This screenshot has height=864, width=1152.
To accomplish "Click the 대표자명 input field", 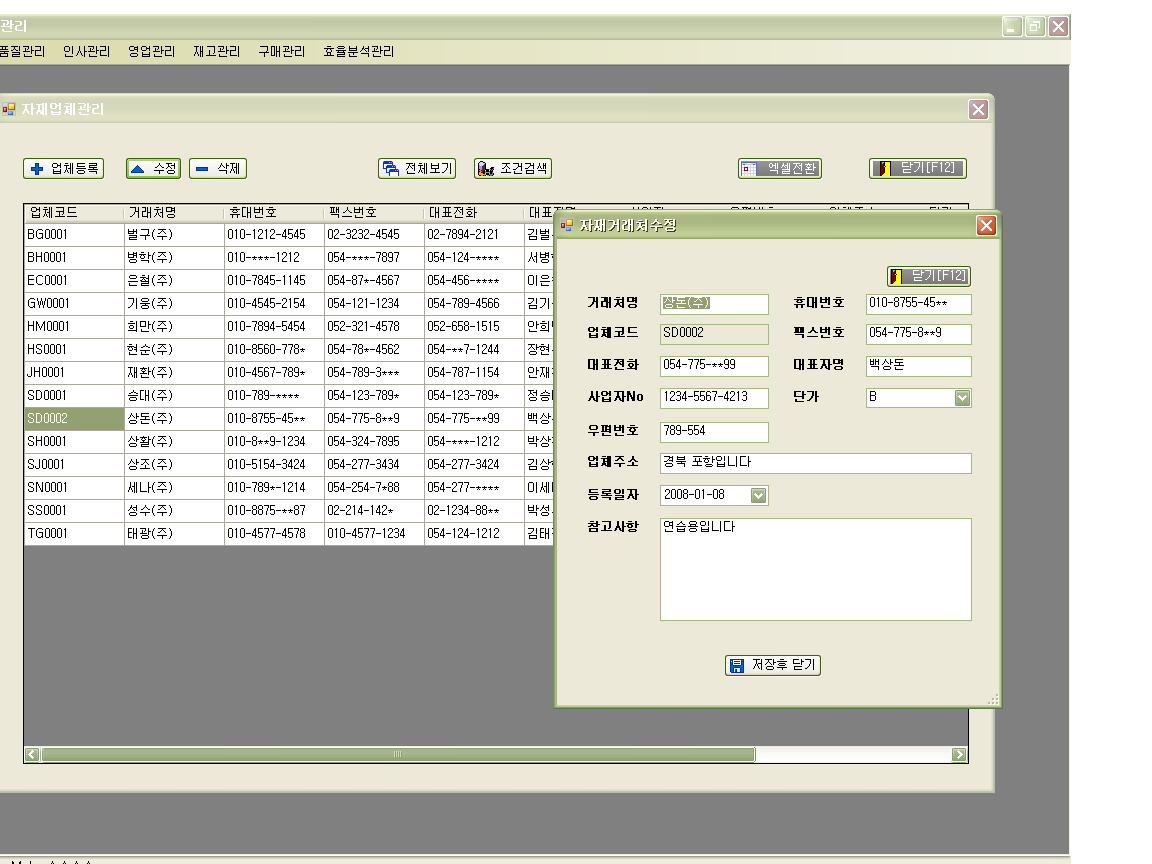I will point(918,365).
